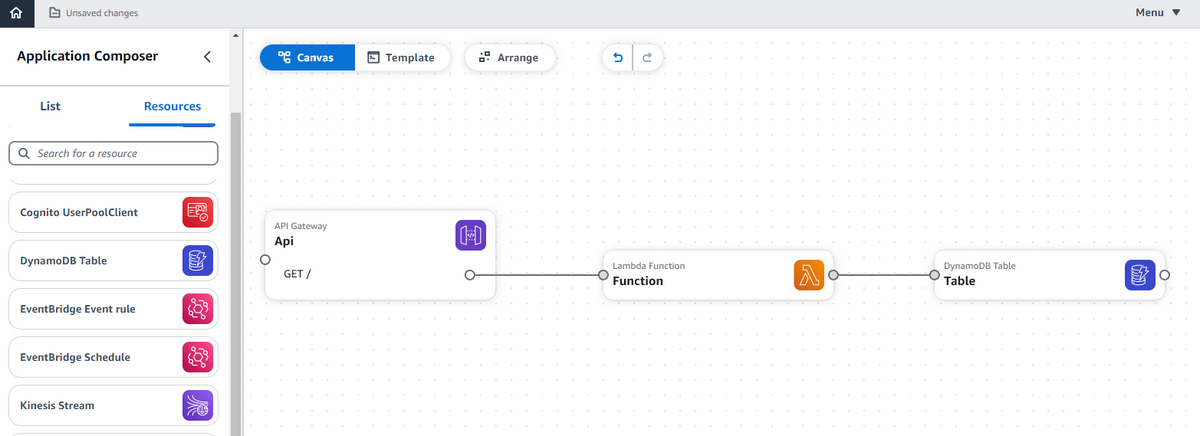Switch to Template view
This screenshot has height=436, width=1200.
pyautogui.click(x=402, y=57)
